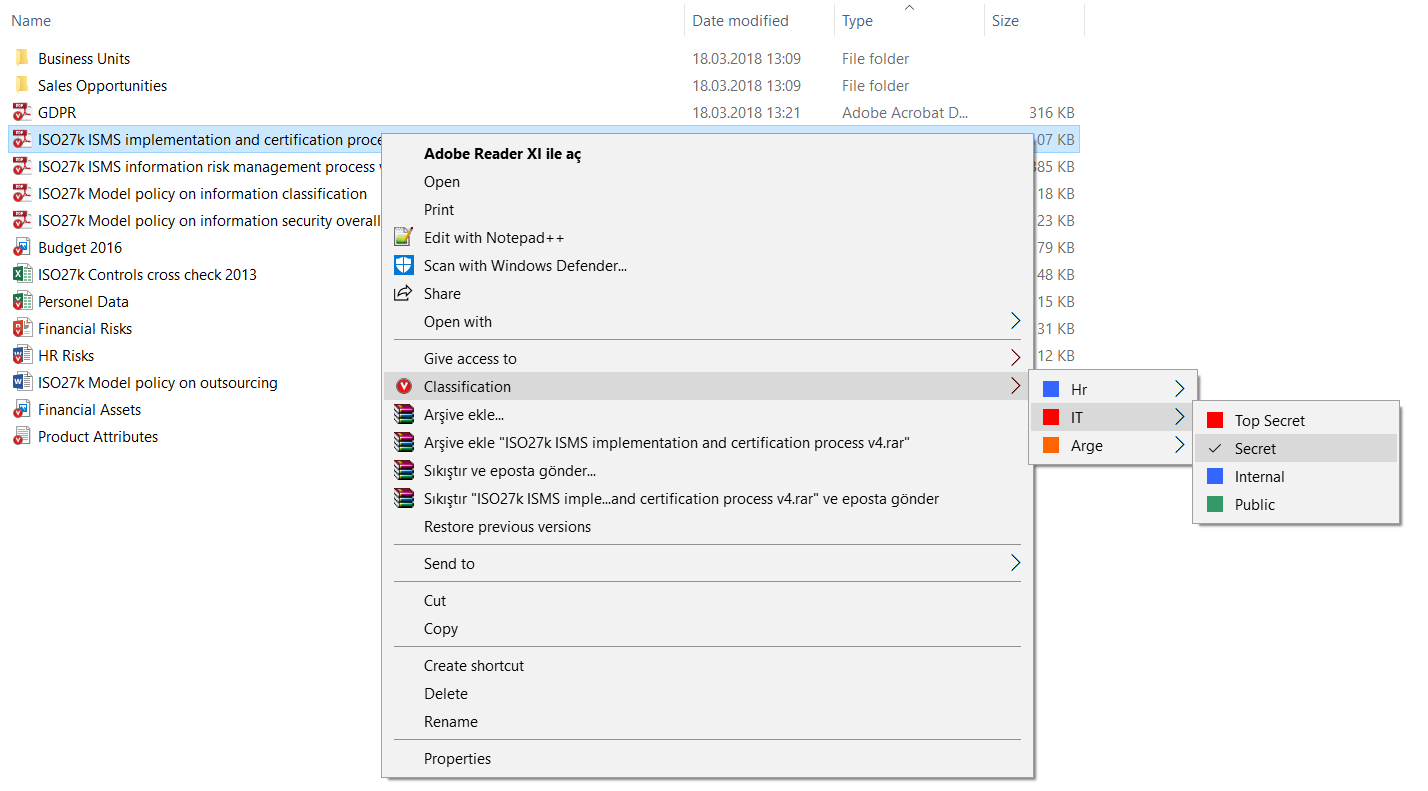
Task: Click the blue Hr color swatch
Action: (x=1050, y=389)
